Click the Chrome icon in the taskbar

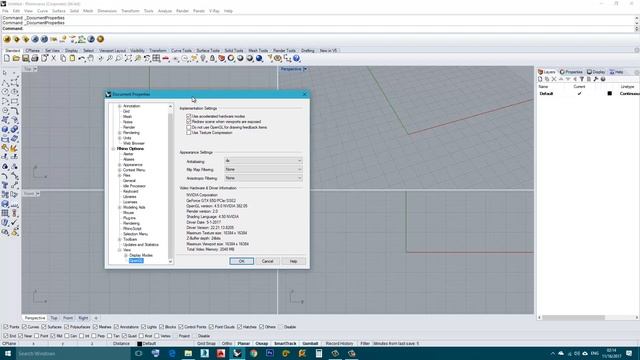pyautogui.click(x=253, y=353)
